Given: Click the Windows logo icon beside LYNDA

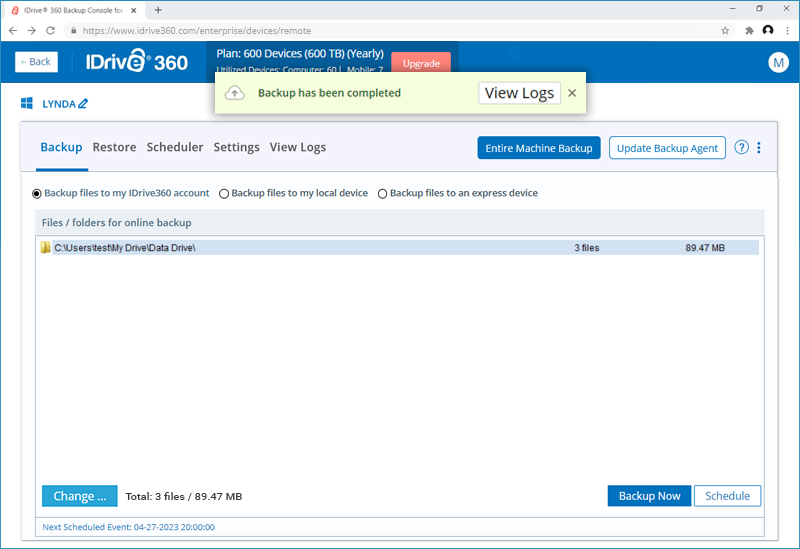Looking at the screenshot, I should click(27, 103).
